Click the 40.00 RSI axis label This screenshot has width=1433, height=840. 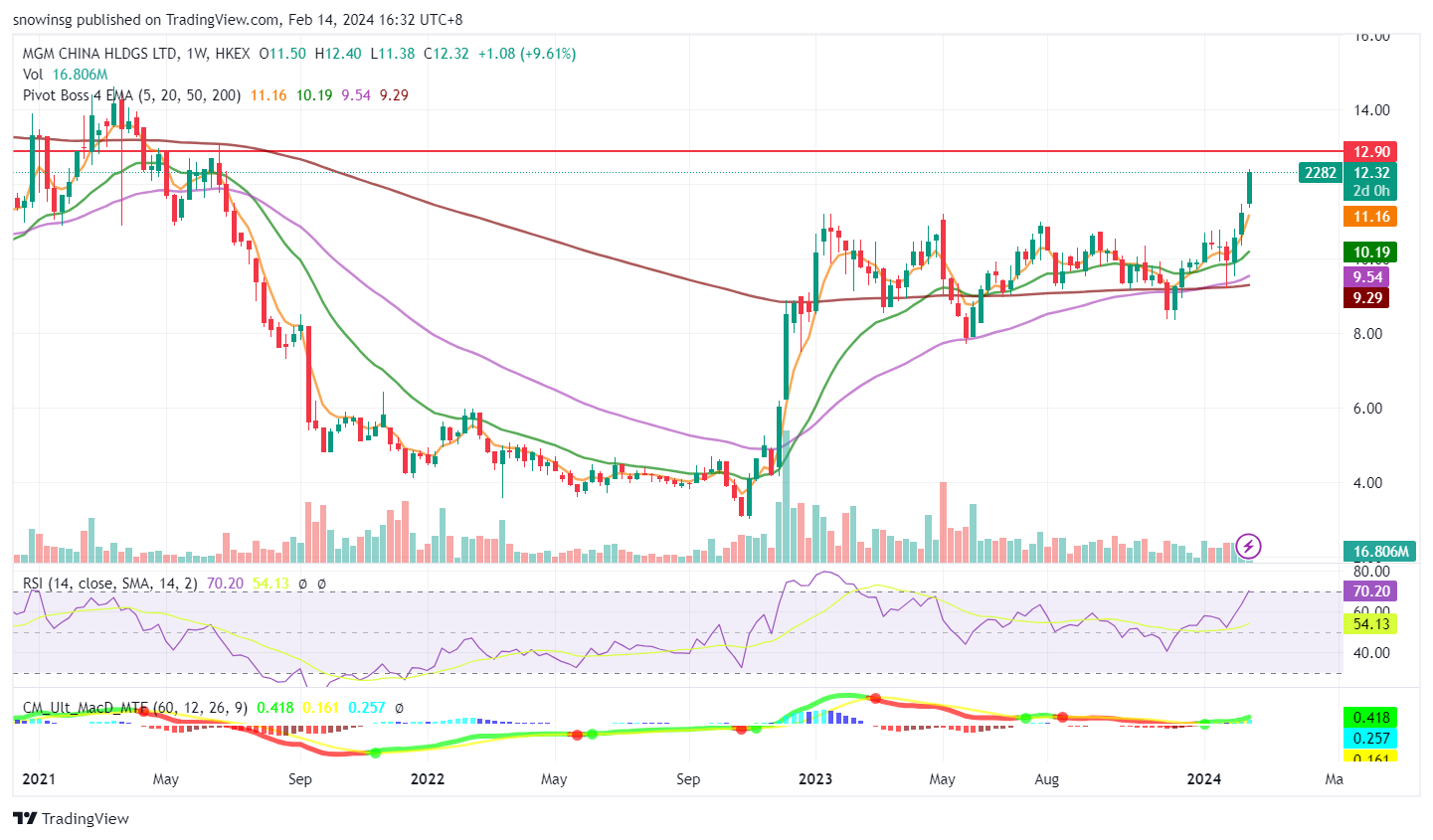(x=1370, y=653)
